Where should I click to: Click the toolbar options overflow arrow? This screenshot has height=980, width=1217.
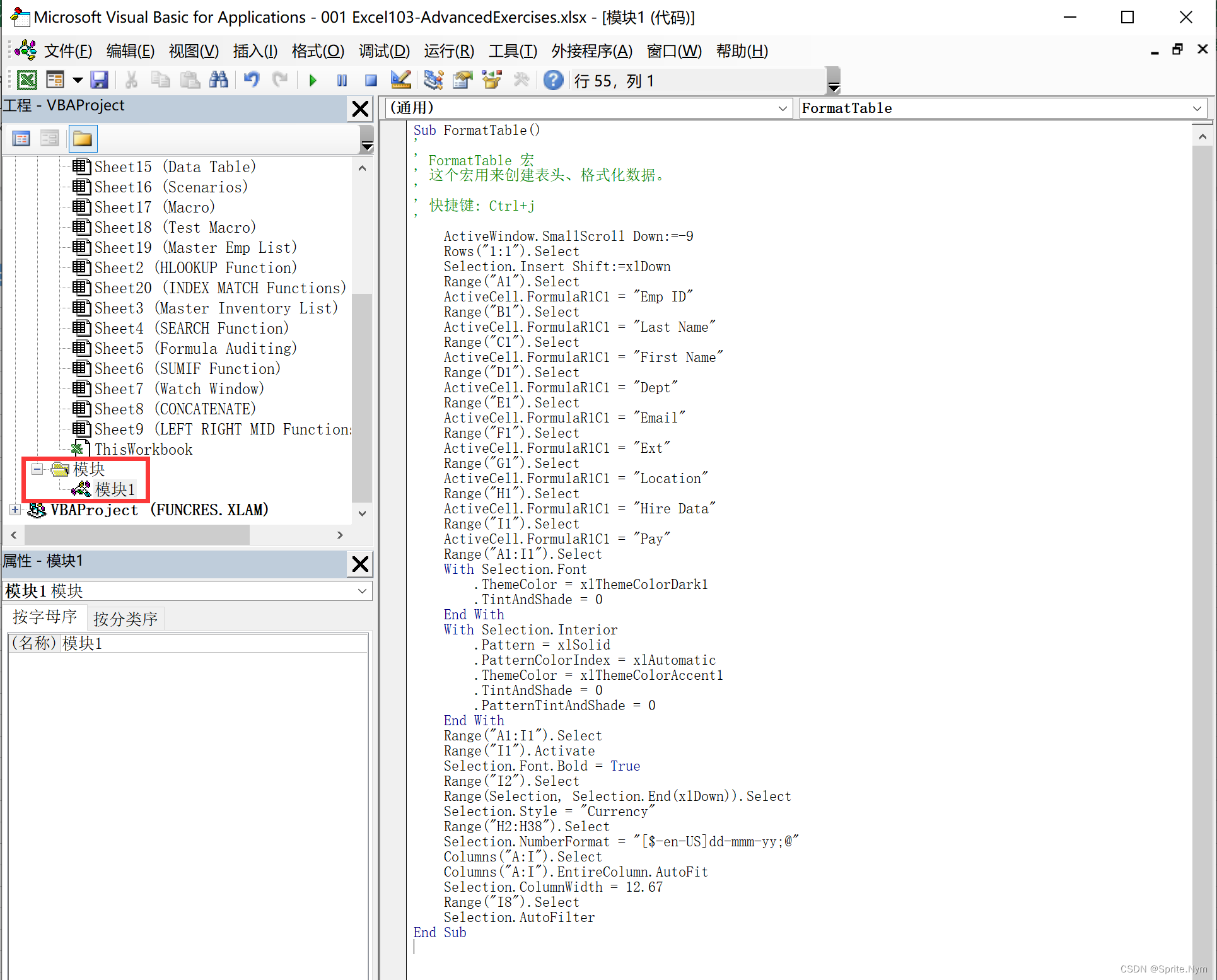point(833,81)
